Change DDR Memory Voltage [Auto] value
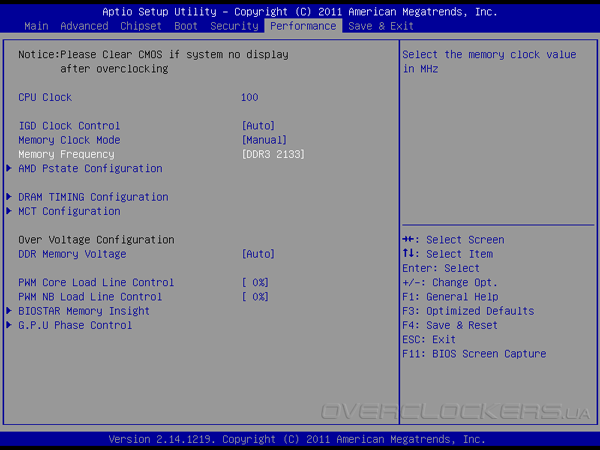Screen dimensions: 600x450 [x=258, y=254]
